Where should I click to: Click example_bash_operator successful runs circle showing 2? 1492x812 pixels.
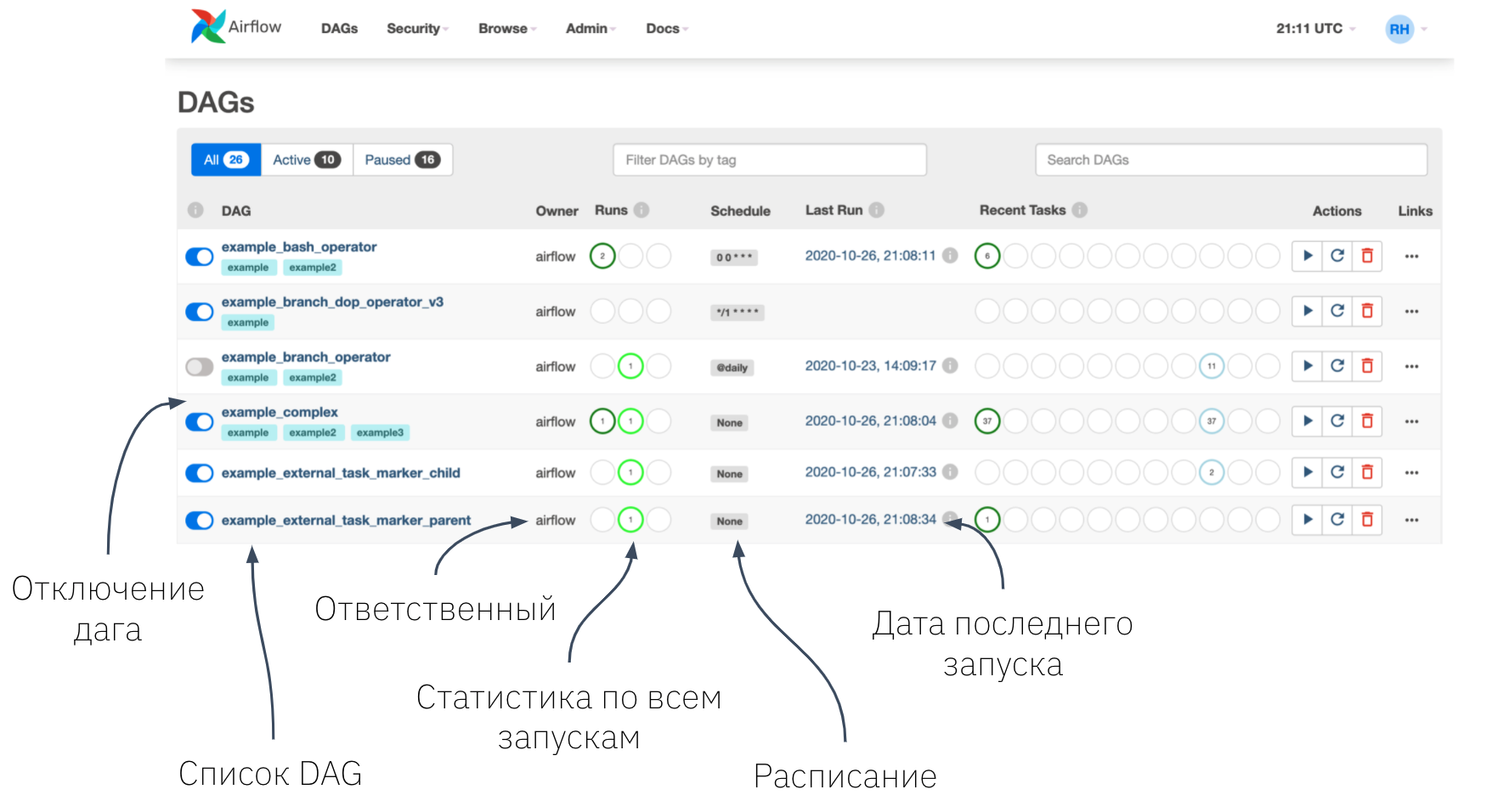coord(602,256)
